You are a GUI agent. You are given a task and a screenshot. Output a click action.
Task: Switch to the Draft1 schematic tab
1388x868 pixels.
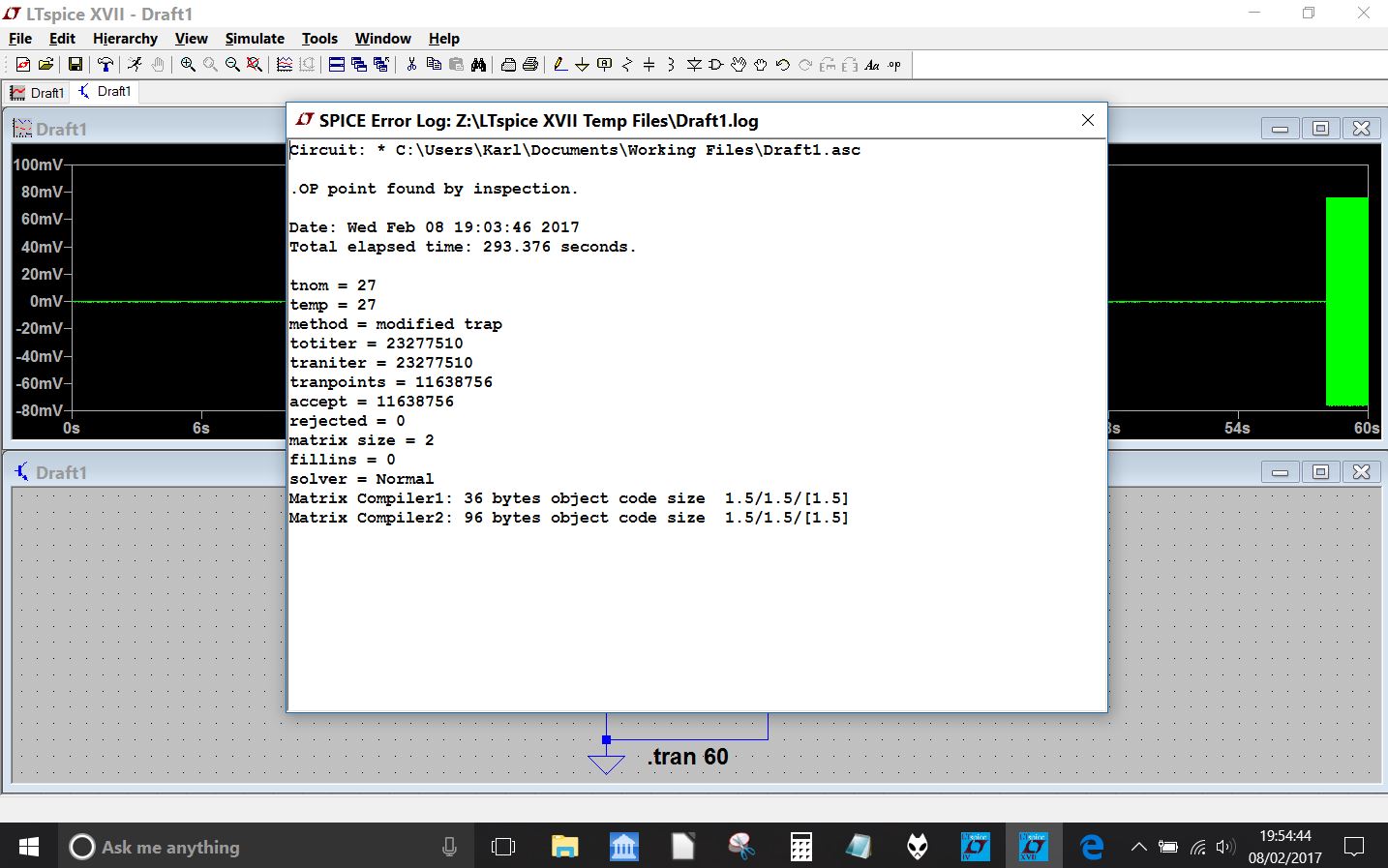click(x=105, y=92)
